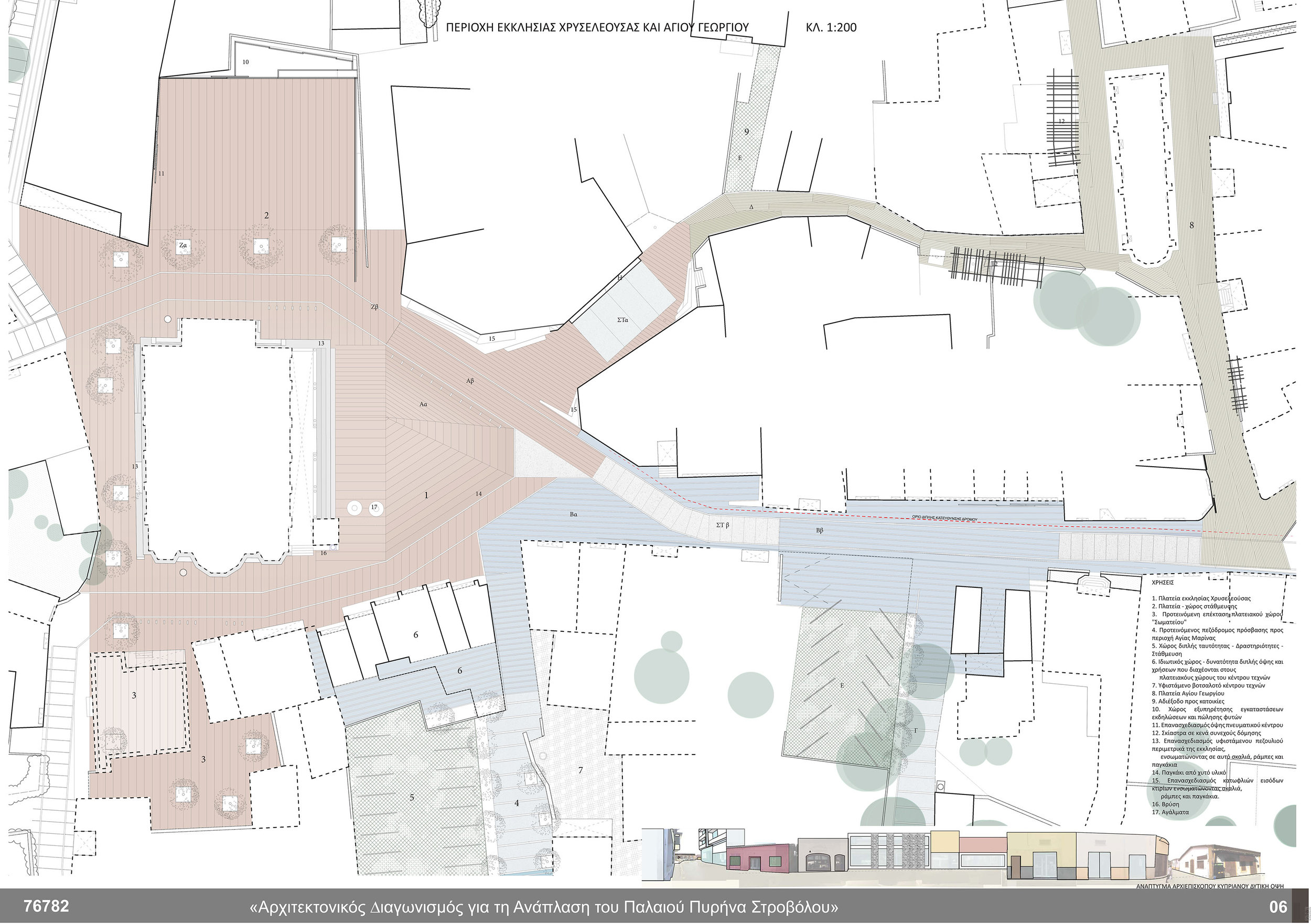Click red road label 'ΟΡΙΟ ΔΙΠΛΗΣ ΚΑΤΕΥΘΥΝΣΗΣ ΔΡΟΜΟΥ'

944,520
